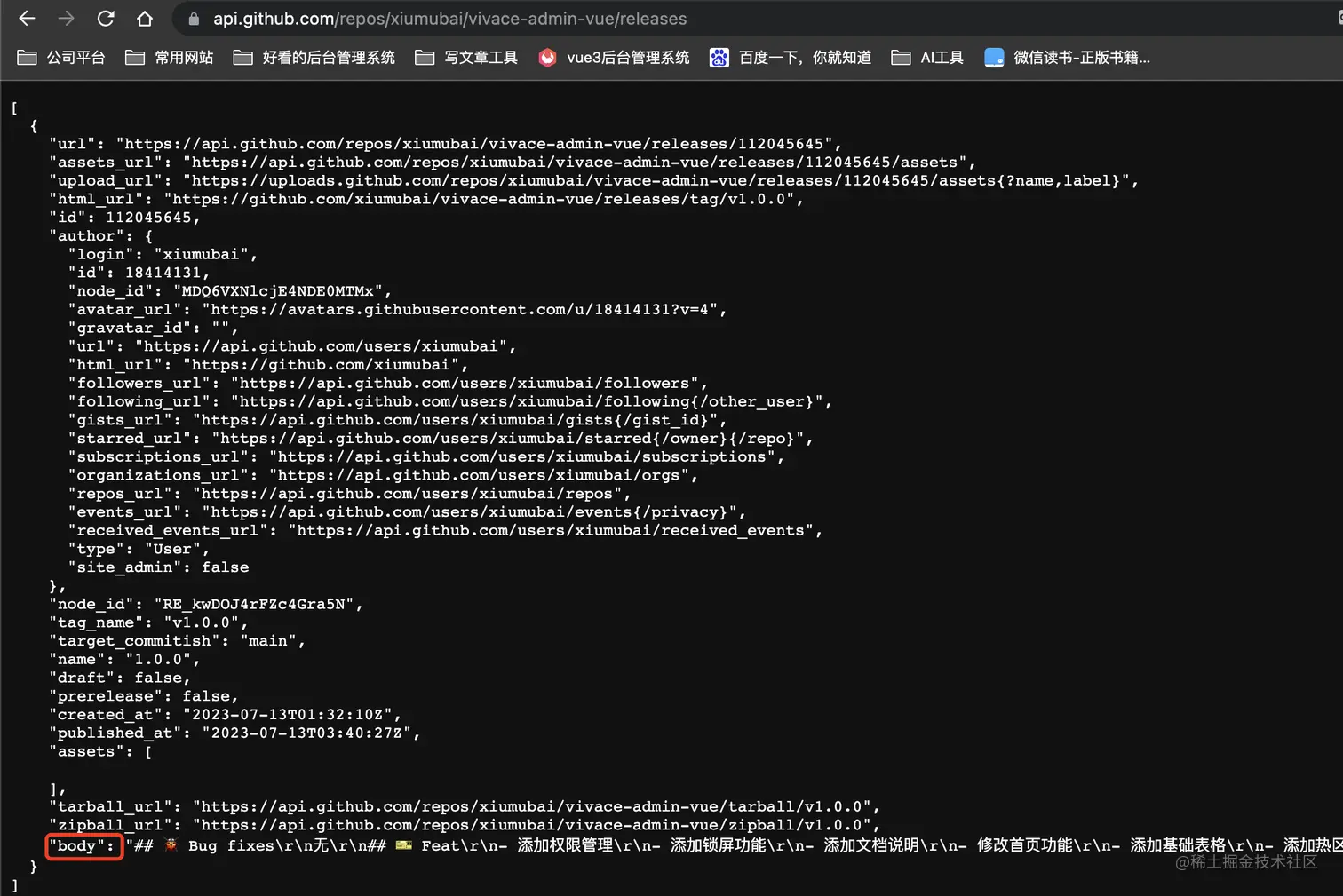Click the vue3后台管理系统 bookmark favicon
Screen dimensions: 1343x896
[547, 57]
